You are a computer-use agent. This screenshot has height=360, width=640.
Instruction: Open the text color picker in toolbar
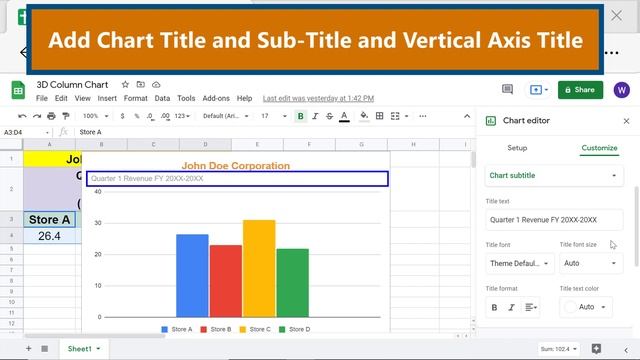(344, 117)
